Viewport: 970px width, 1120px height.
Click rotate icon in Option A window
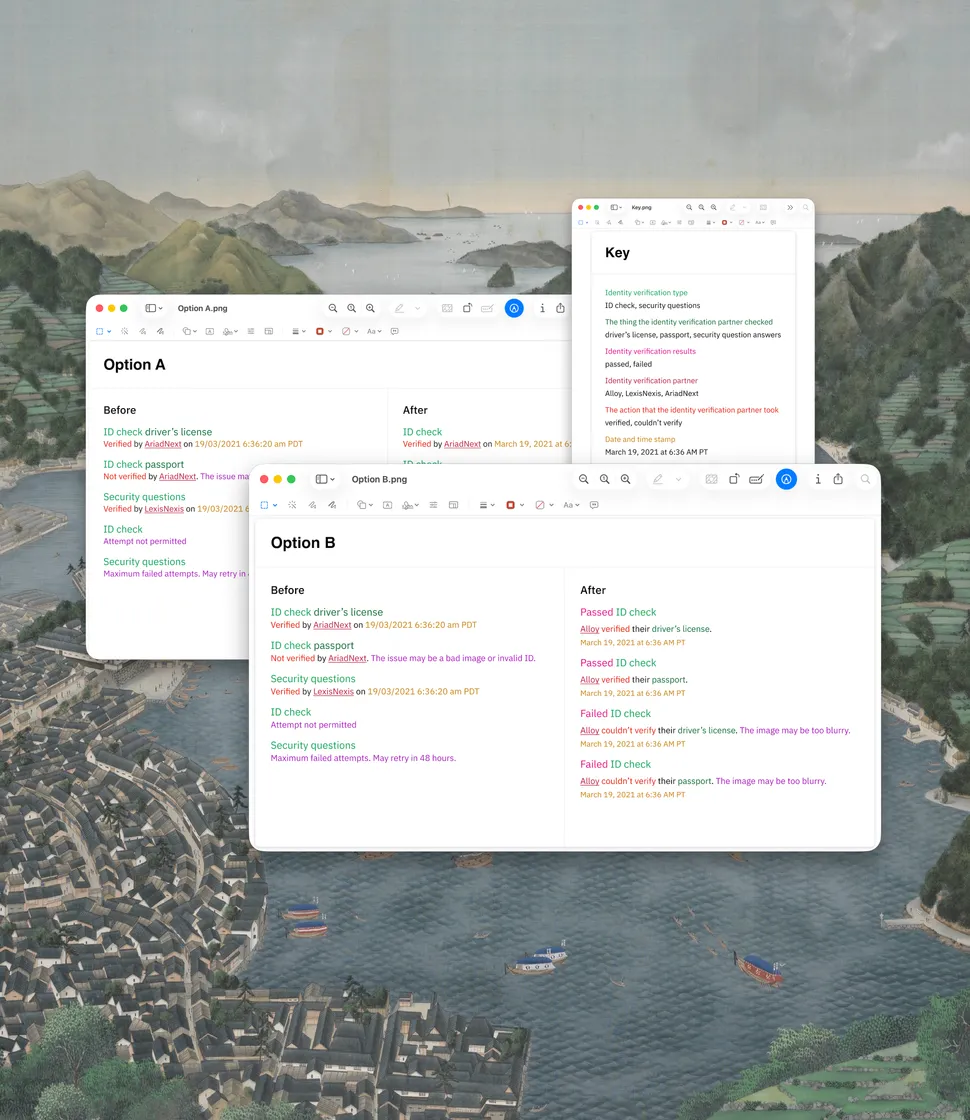pos(467,309)
